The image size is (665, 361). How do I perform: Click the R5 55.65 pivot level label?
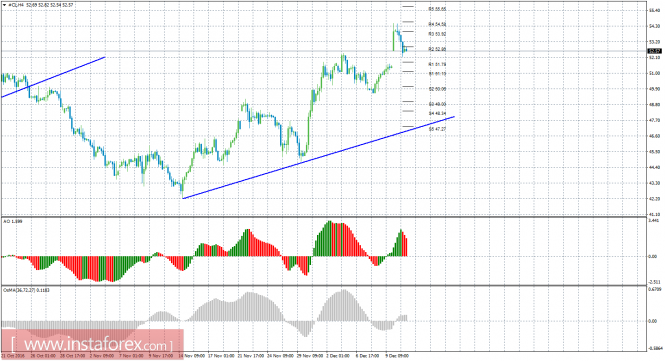click(x=437, y=9)
